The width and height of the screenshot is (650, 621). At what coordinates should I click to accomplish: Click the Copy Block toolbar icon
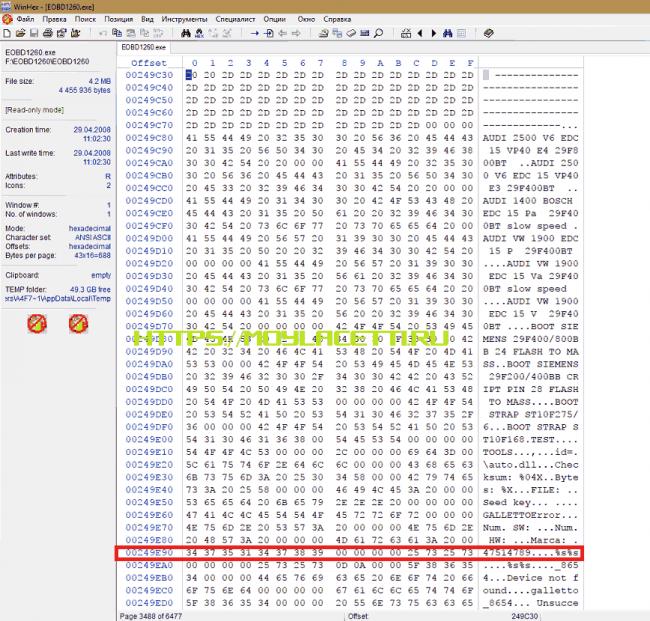tap(117, 33)
